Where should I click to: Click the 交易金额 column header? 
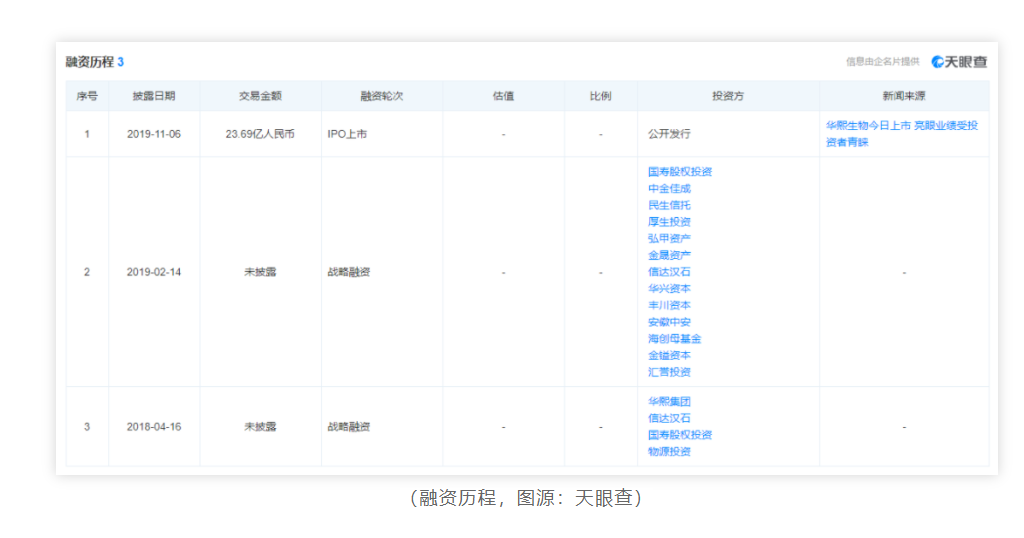click(260, 96)
